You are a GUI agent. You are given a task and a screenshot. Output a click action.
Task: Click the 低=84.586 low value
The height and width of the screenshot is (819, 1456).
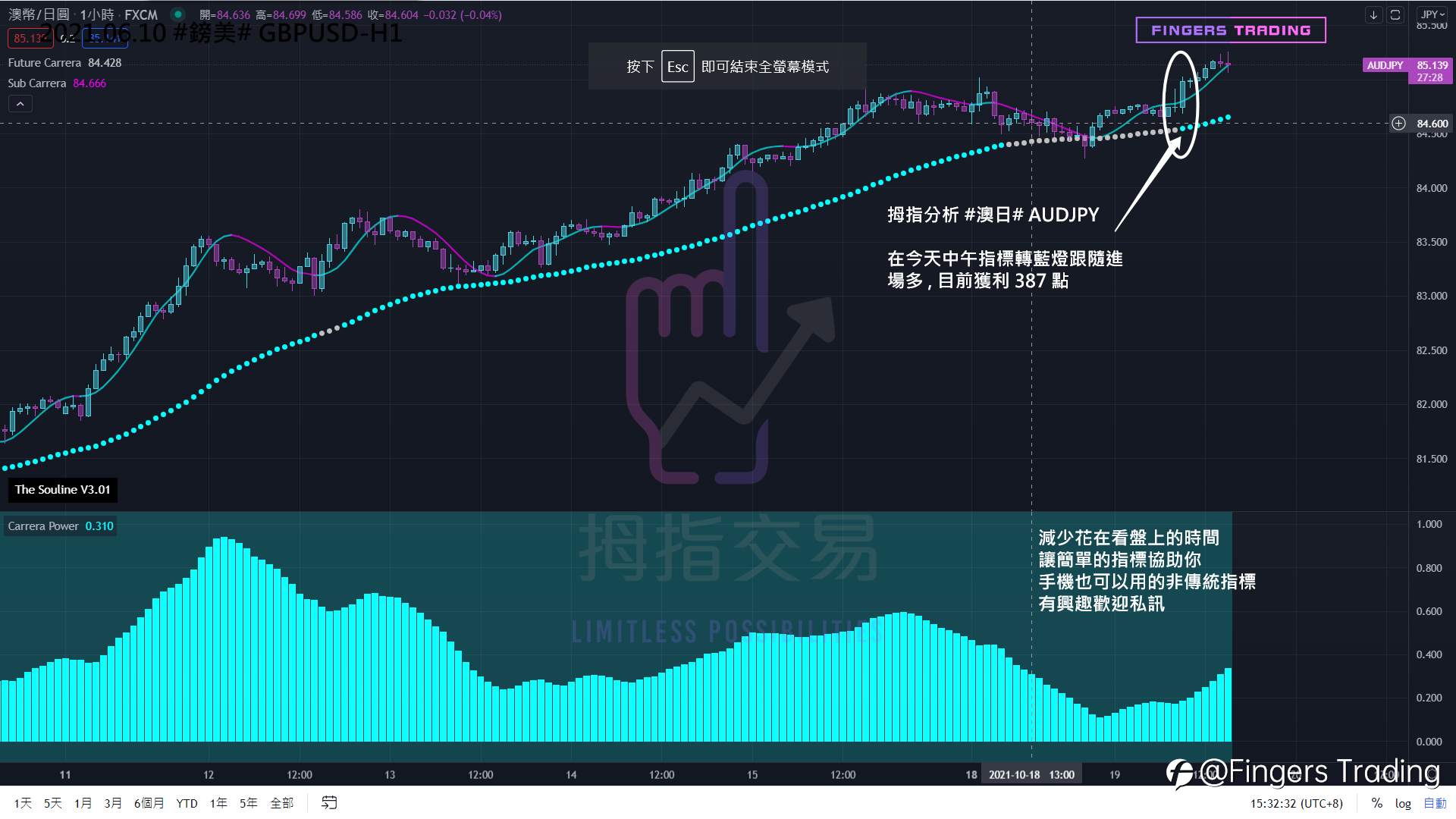(x=337, y=14)
